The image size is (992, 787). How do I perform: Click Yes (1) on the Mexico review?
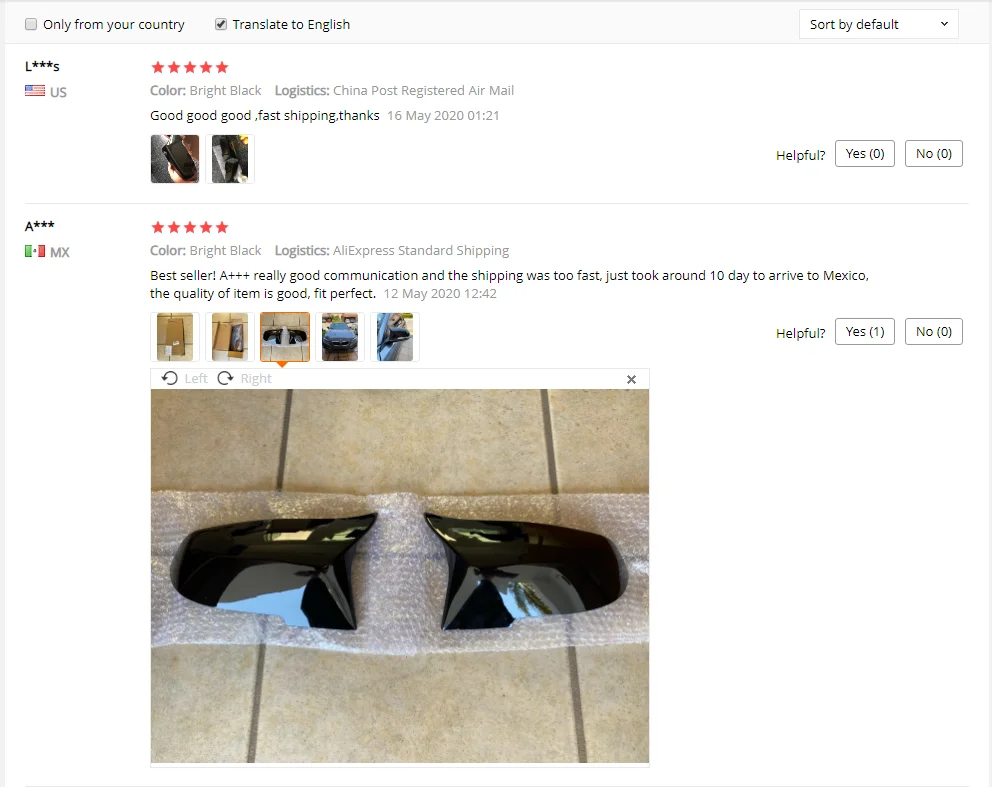click(864, 332)
